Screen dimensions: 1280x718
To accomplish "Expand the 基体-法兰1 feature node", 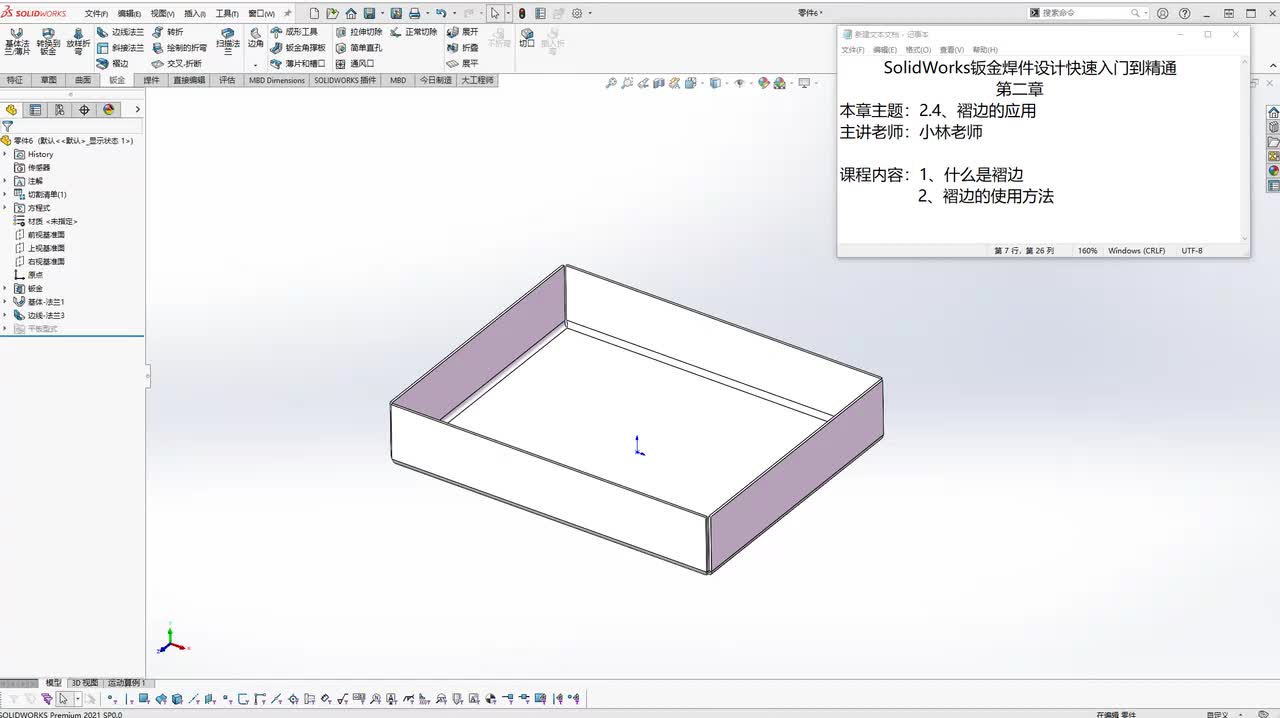I will pos(5,301).
